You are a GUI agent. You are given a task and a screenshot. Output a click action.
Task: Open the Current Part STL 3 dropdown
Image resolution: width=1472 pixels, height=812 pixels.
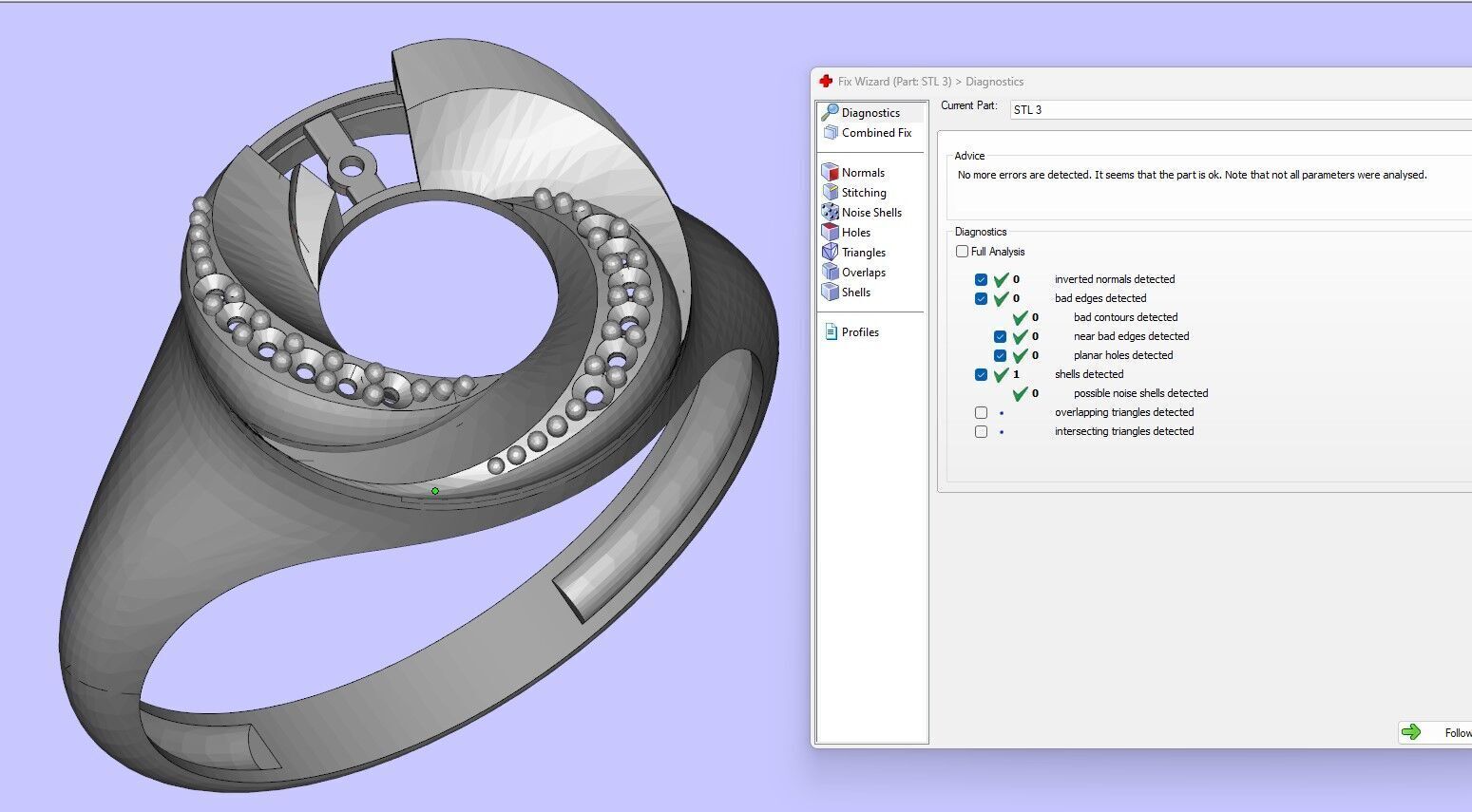[1240, 110]
